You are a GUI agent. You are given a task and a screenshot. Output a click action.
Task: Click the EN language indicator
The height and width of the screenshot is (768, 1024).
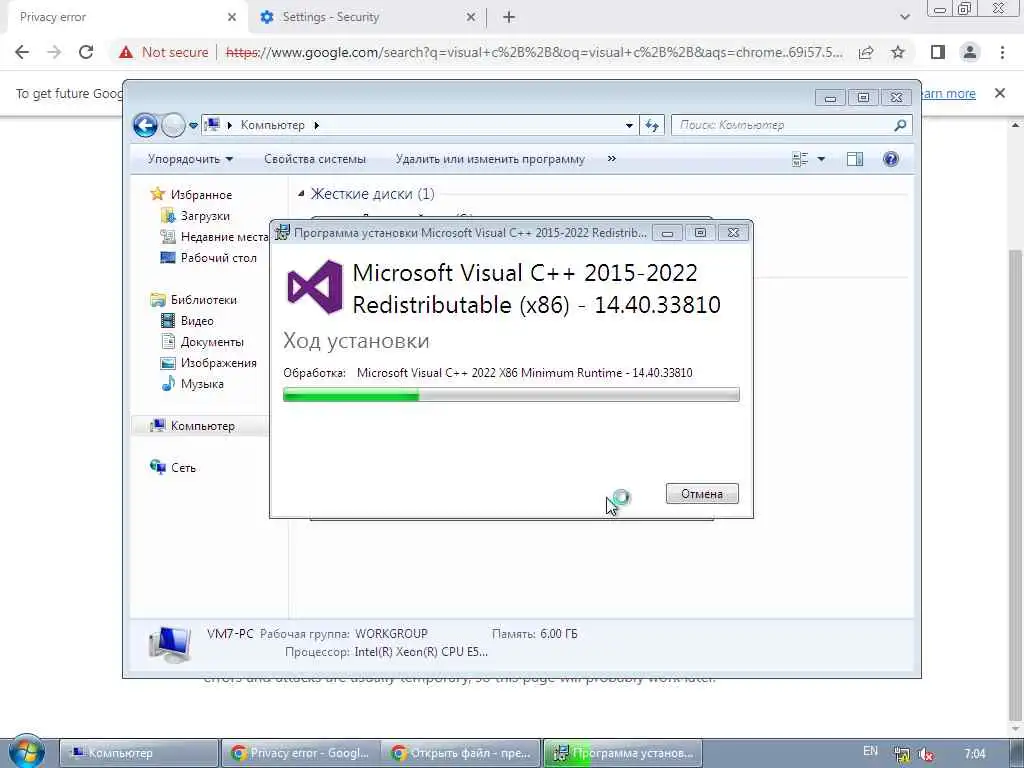point(870,751)
